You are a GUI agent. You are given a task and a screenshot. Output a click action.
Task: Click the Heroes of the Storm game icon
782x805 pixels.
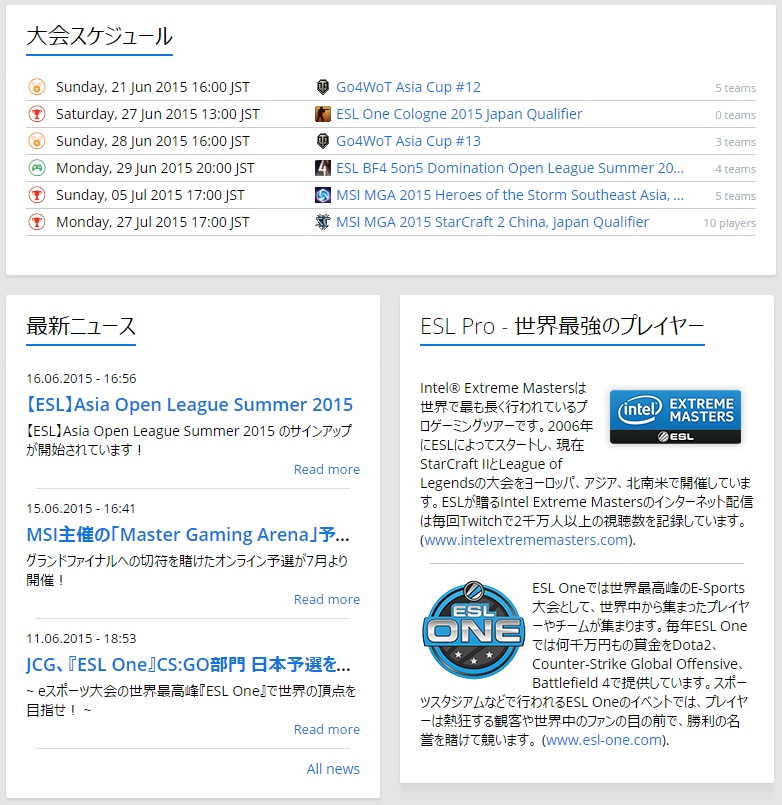click(322, 195)
